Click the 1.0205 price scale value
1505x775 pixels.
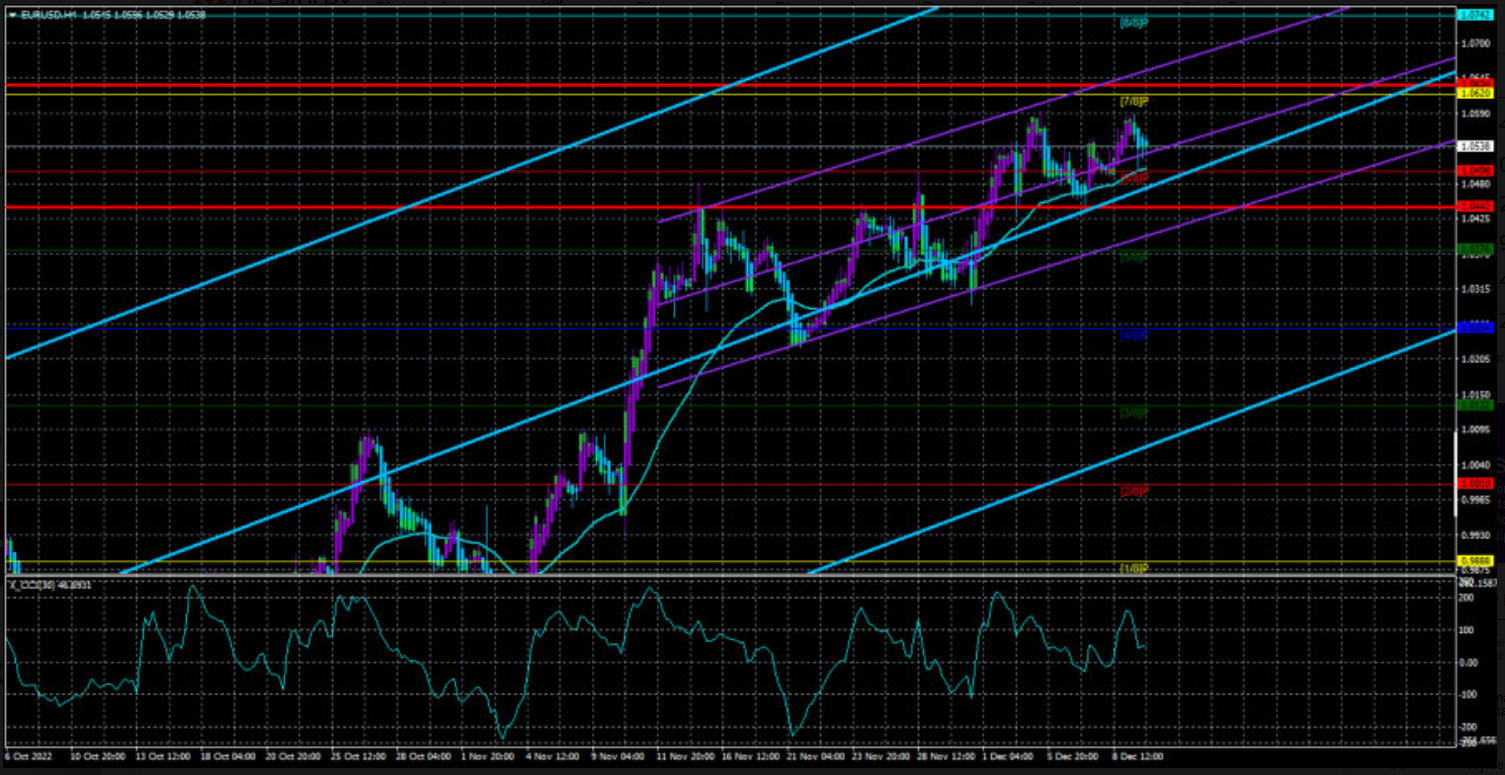click(1476, 359)
